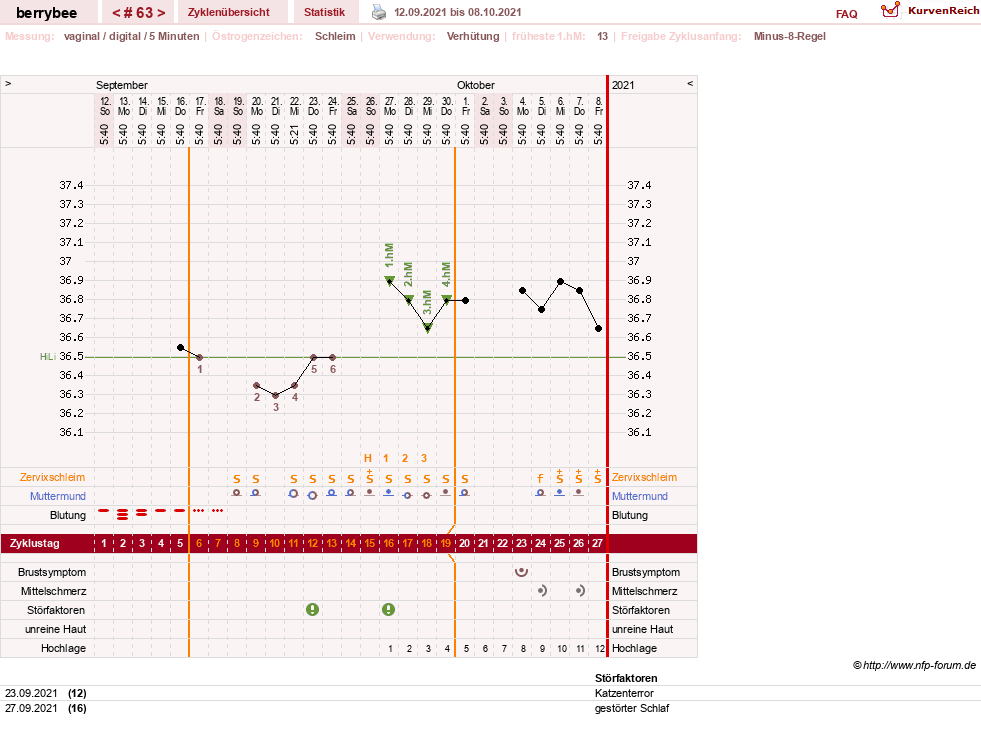The width and height of the screenshot is (981, 737).
Task: Click the orange H peak marker above Zervixschleim
Action: point(368,458)
